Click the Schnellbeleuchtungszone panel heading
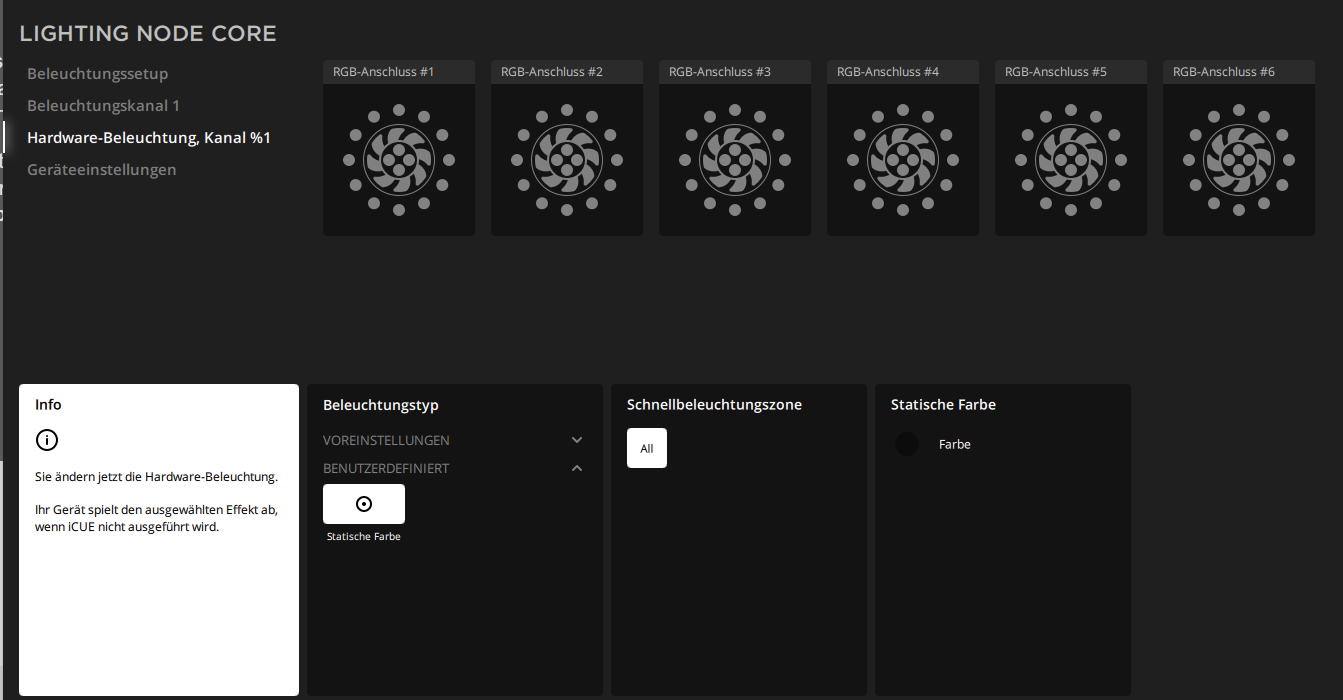Image resolution: width=1343 pixels, height=700 pixels. pyautogui.click(x=714, y=405)
